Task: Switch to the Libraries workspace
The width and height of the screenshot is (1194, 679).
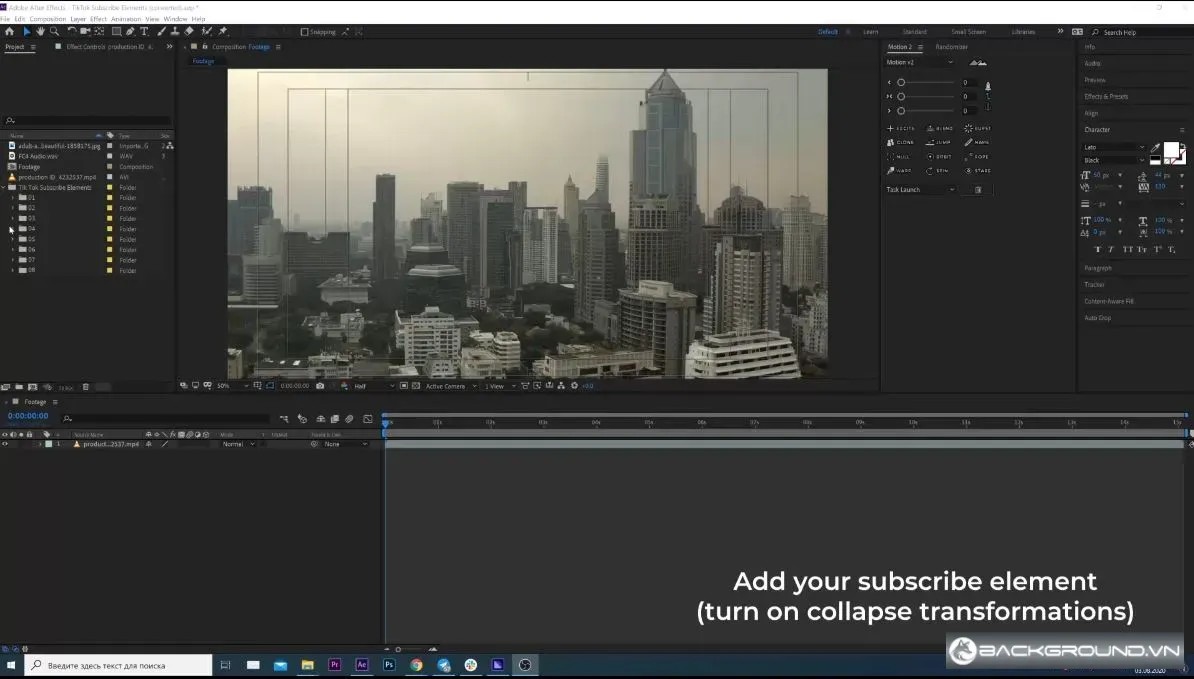Action: [1023, 32]
